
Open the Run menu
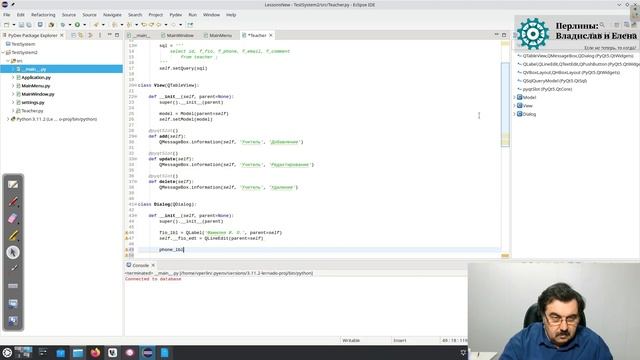(x=192, y=15)
